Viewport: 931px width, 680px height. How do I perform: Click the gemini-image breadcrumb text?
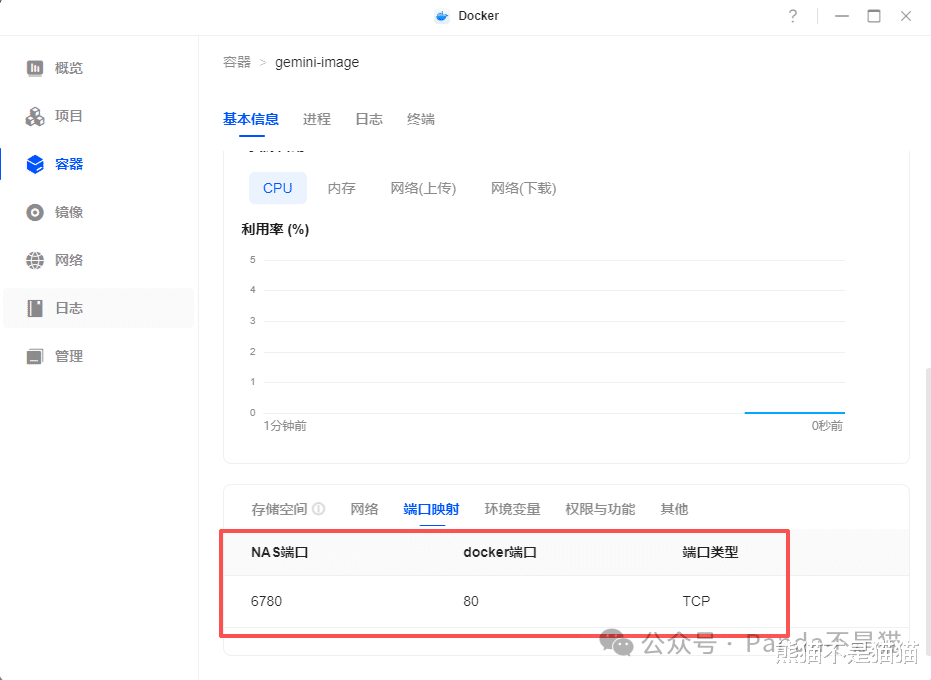(317, 62)
